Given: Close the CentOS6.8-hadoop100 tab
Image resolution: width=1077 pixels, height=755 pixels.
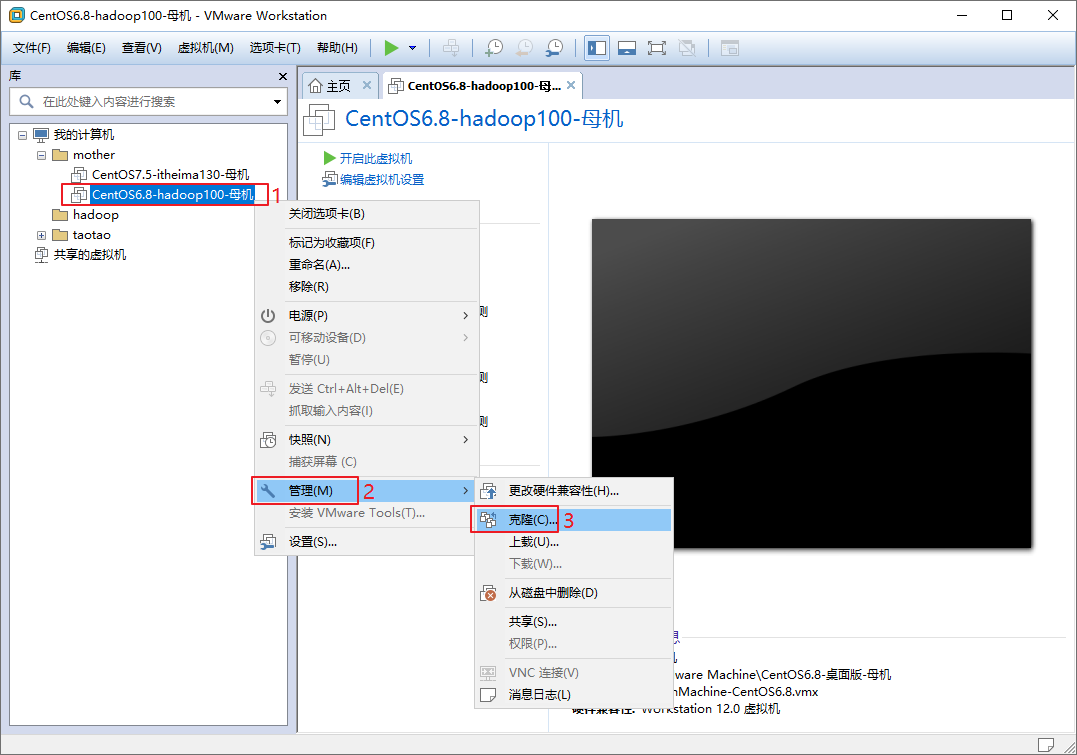Looking at the screenshot, I should click(571, 85).
